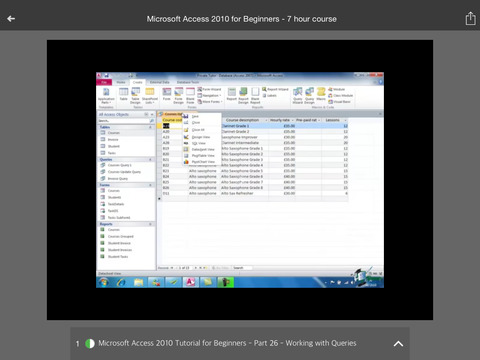Click the Blank Form ribbon icon
Screen dimensions: 480x360
click(190, 95)
